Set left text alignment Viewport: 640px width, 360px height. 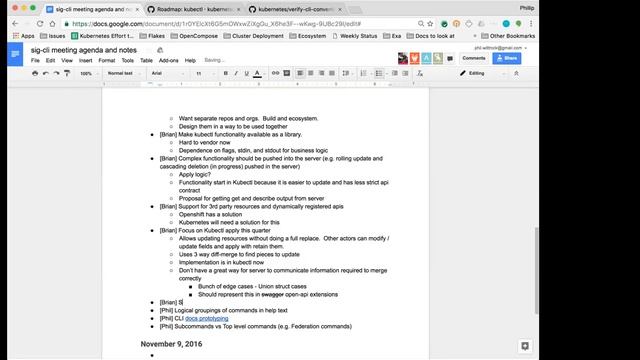tap(300, 73)
